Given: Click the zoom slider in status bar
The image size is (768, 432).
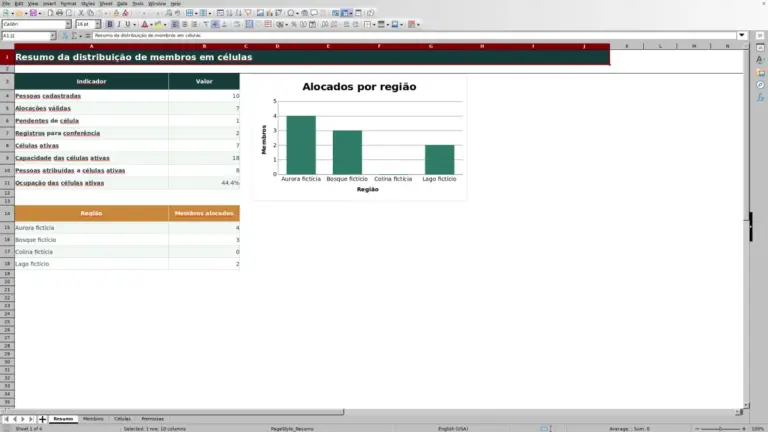Looking at the screenshot, I should [720, 429].
